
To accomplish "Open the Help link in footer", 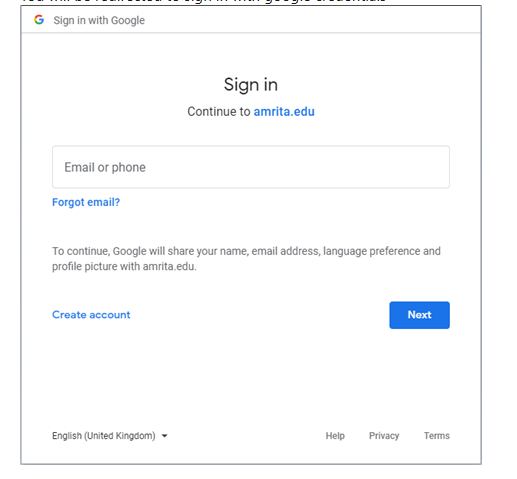I will click(x=335, y=436).
